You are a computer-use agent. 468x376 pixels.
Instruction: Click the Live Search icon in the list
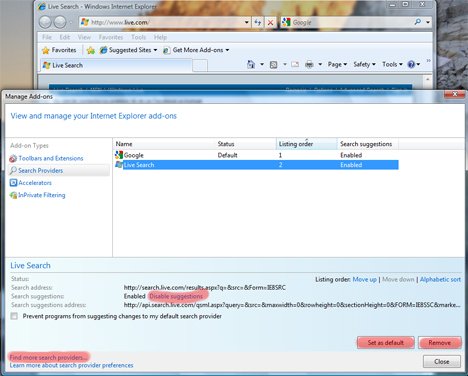point(119,165)
